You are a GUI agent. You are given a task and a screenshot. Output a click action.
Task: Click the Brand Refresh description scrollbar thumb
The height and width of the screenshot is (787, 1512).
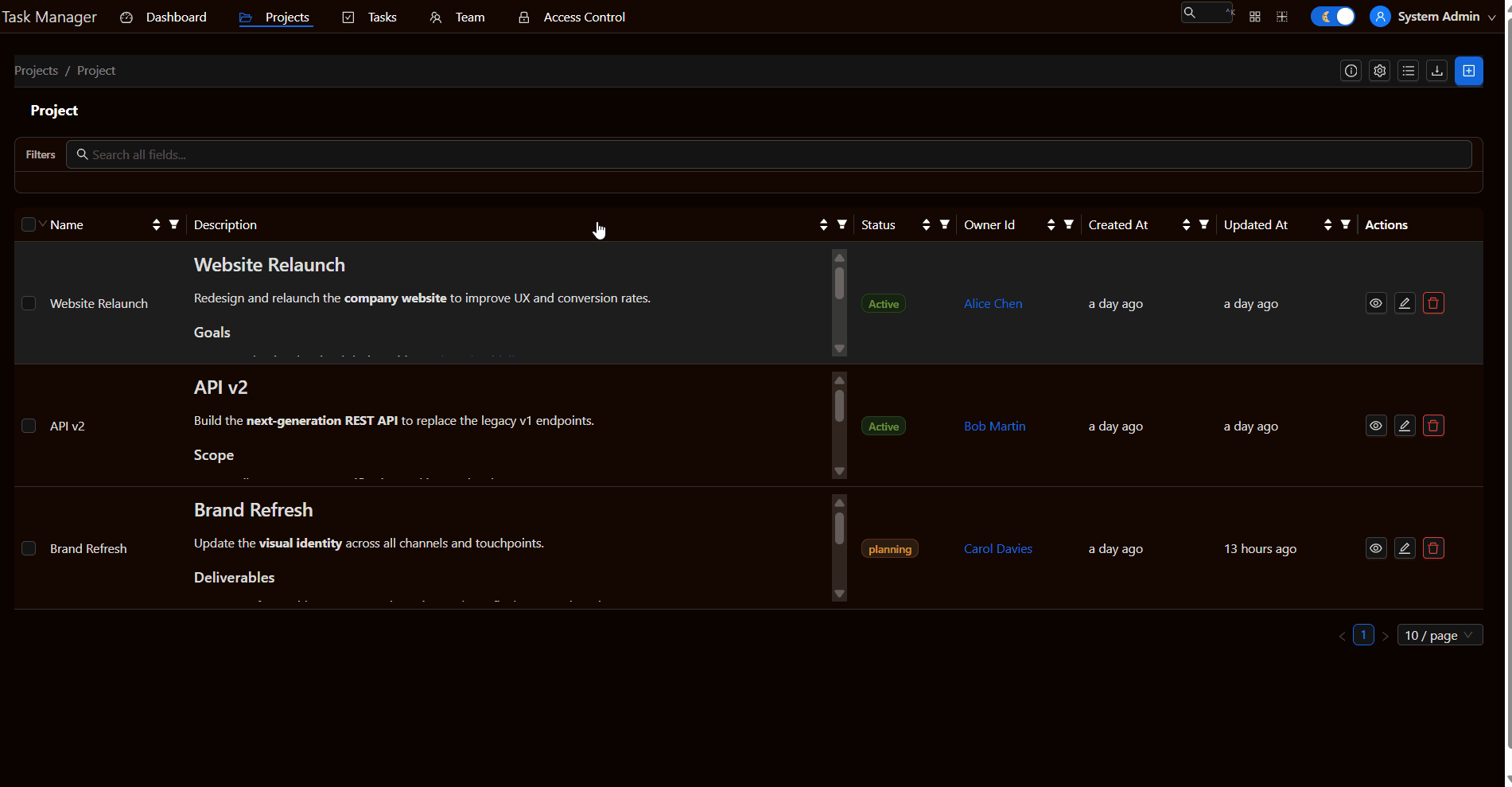839,528
